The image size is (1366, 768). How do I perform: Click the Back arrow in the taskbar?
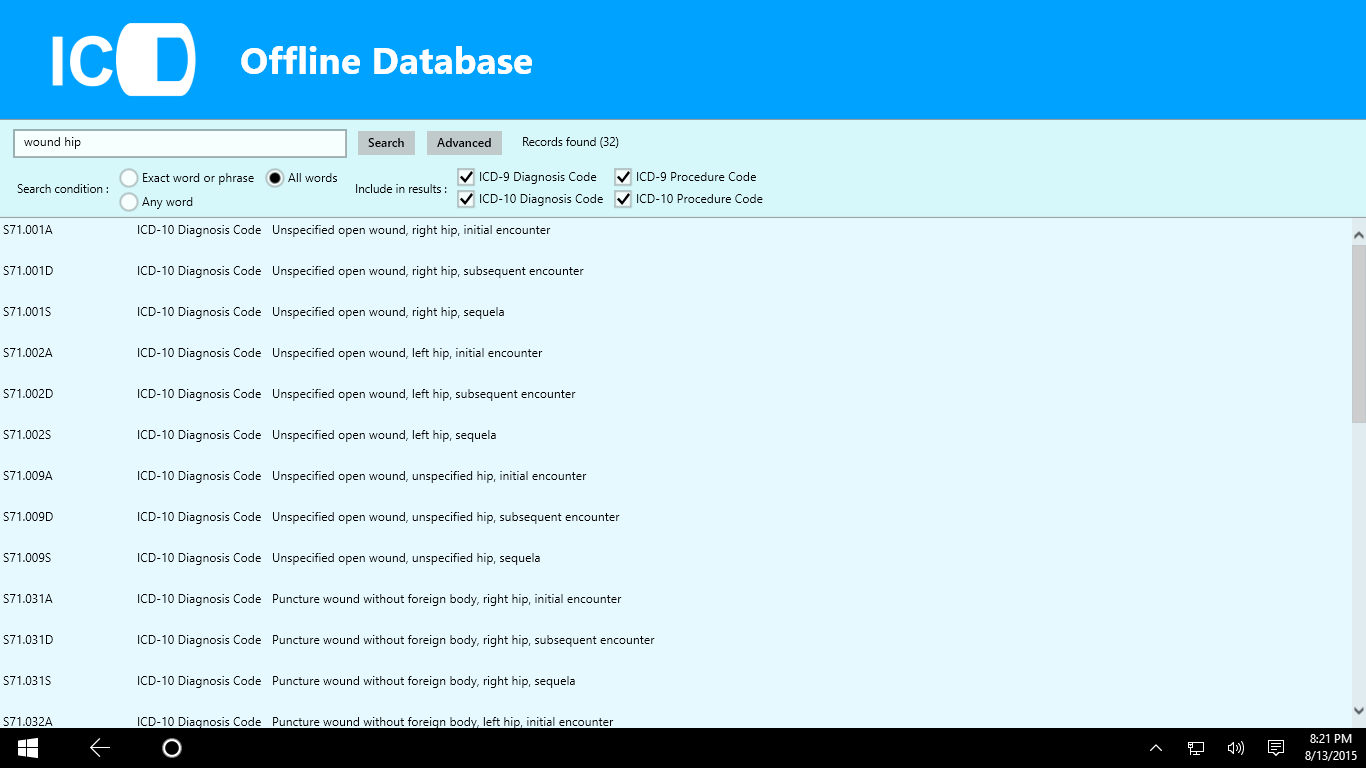[x=98, y=747]
